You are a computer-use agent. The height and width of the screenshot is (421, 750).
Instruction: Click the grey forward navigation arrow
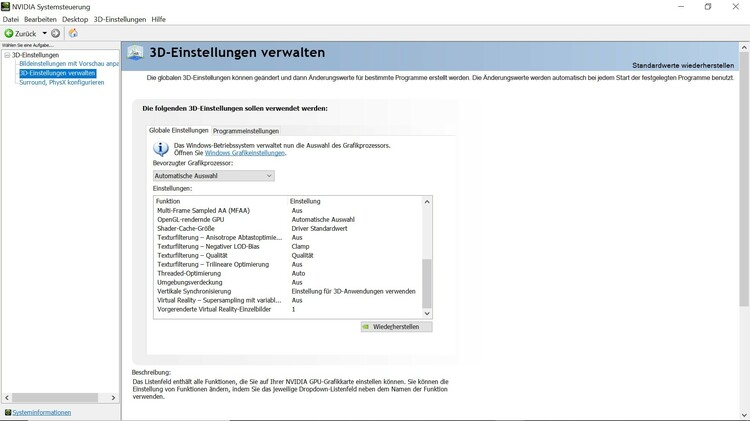point(55,33)
